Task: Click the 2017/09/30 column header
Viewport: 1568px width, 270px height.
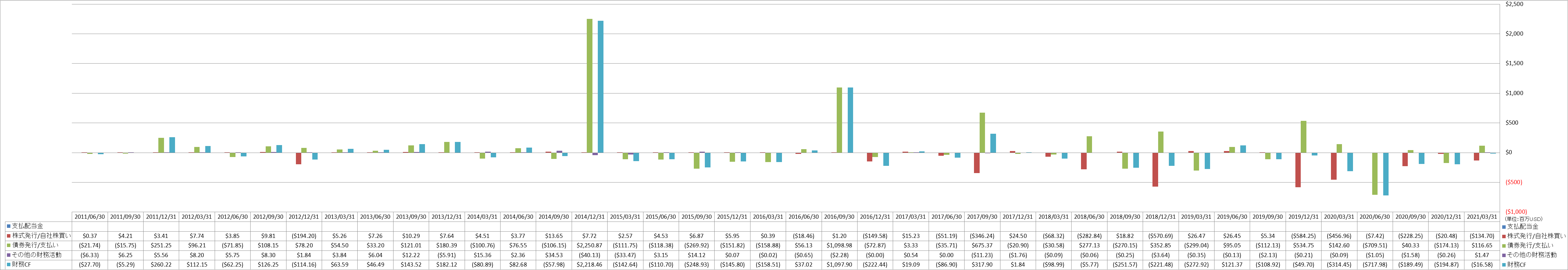Action: (x=982, y=217)
